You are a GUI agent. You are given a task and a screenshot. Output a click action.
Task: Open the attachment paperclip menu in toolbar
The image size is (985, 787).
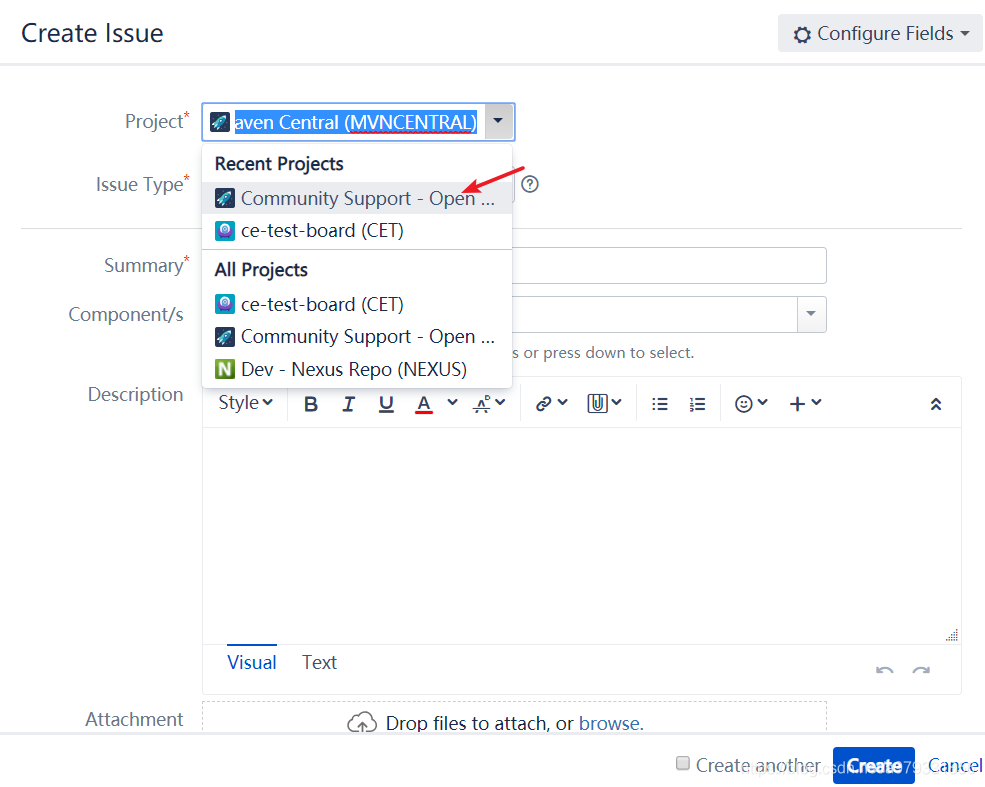click(604, 403)
